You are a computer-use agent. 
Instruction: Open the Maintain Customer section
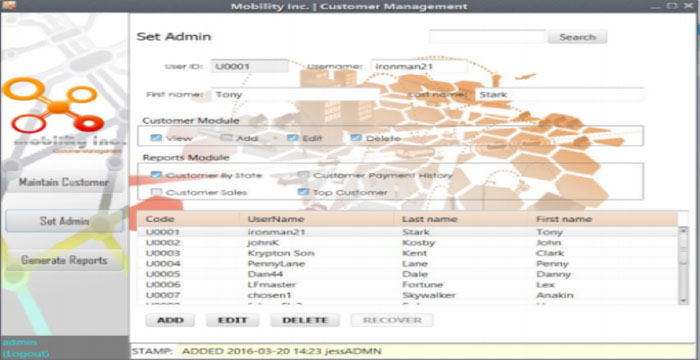[x=64, y=182]
